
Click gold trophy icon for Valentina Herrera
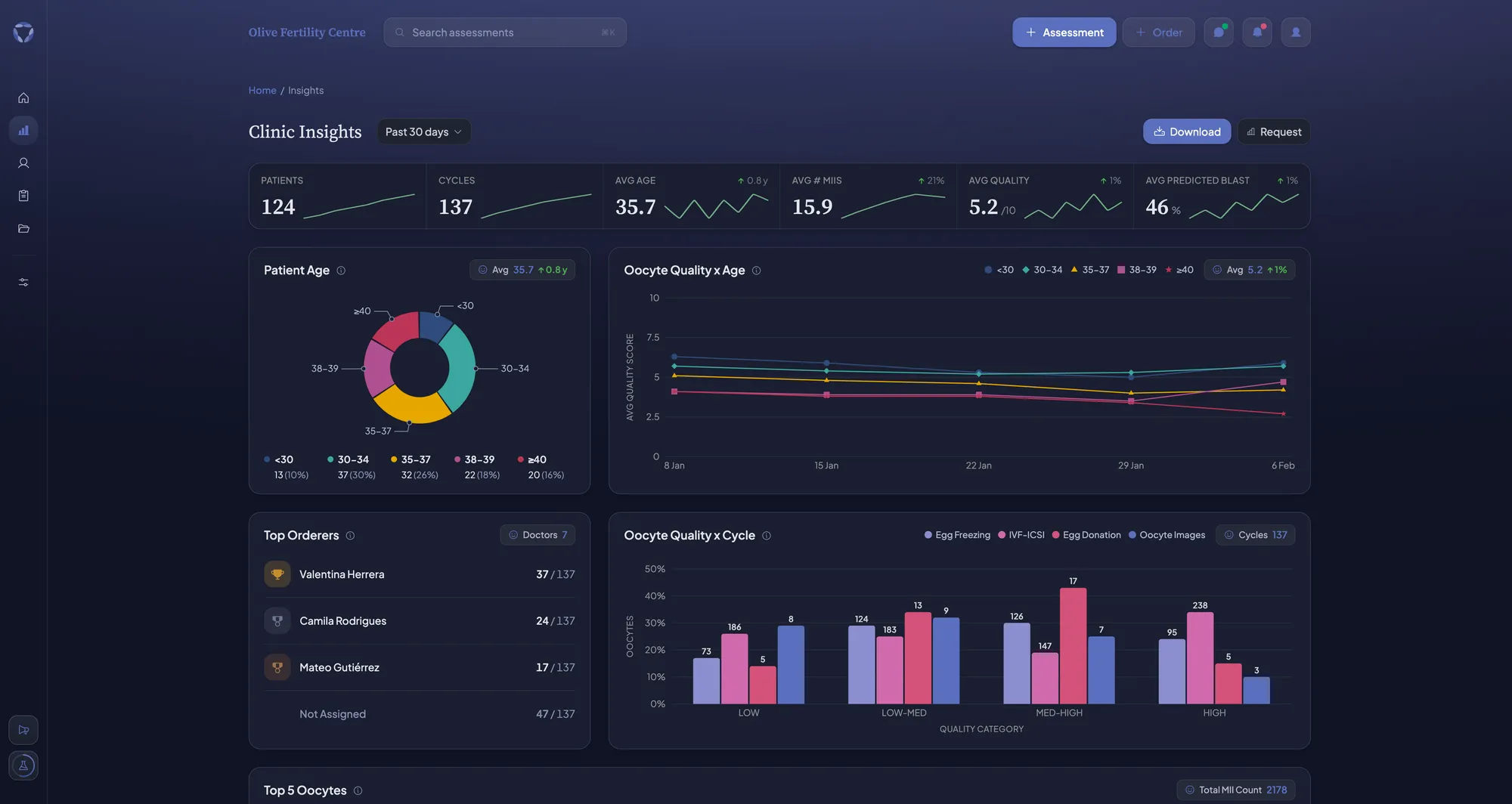[x=277, y=574]
